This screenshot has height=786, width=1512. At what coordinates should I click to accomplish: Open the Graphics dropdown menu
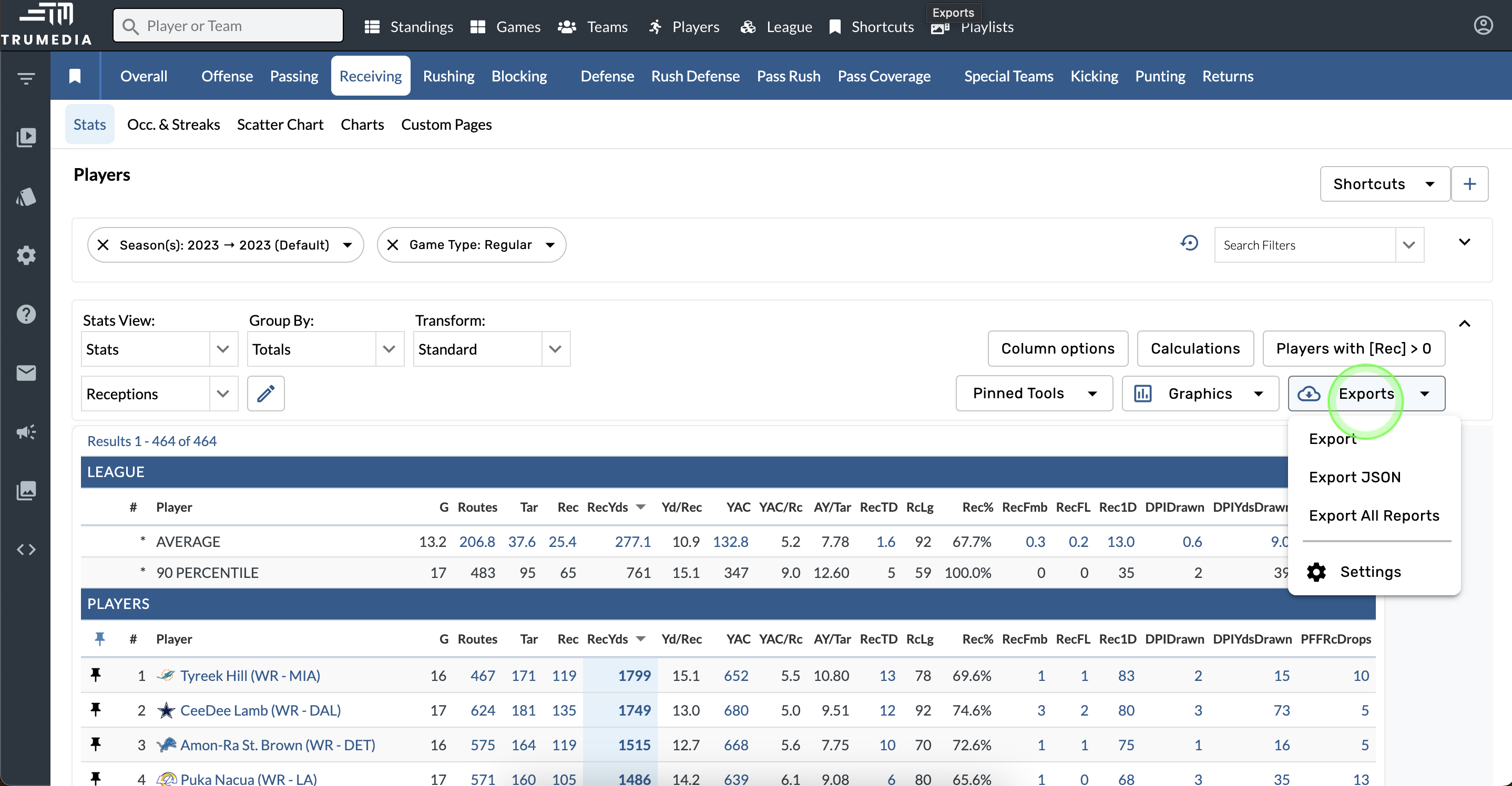1200,394
